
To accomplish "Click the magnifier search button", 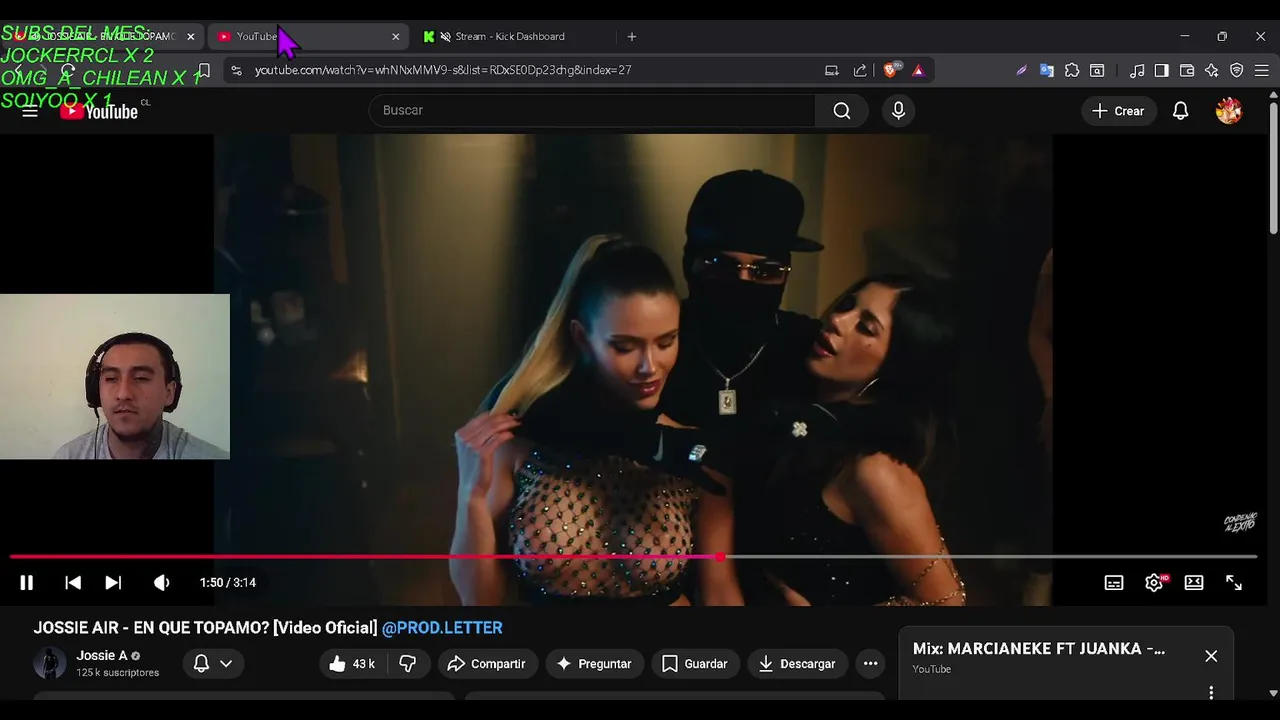I will [842, 110].
